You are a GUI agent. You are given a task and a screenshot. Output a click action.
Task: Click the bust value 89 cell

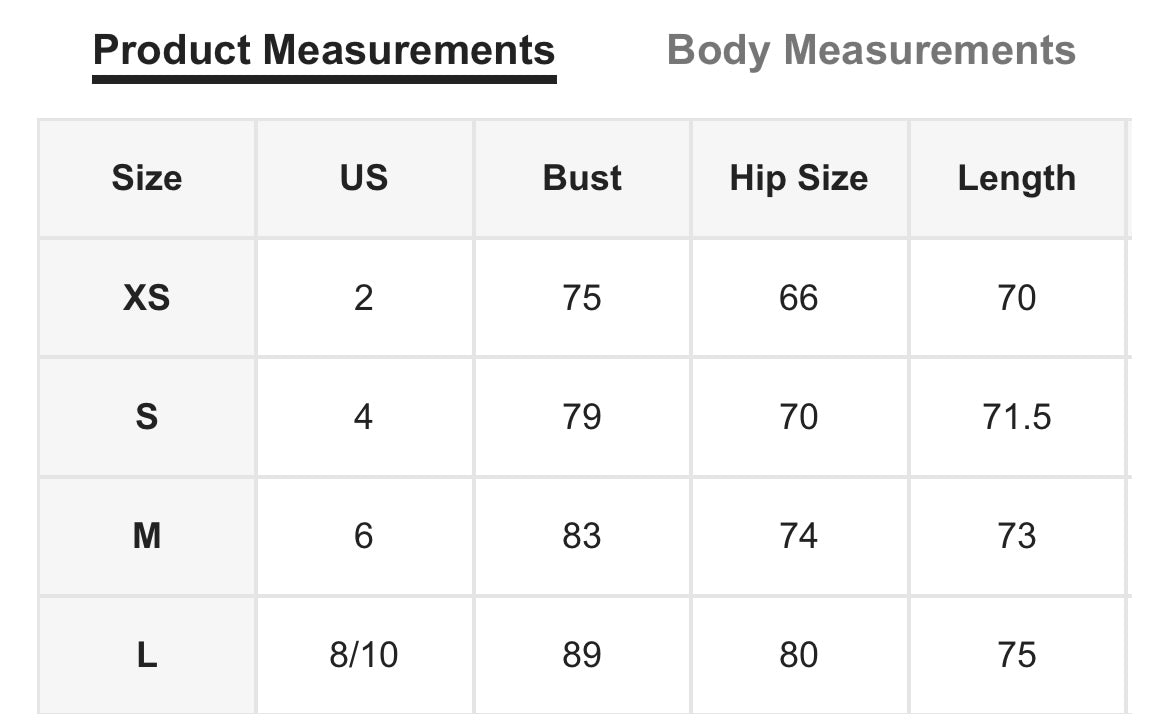pos(582,656)
